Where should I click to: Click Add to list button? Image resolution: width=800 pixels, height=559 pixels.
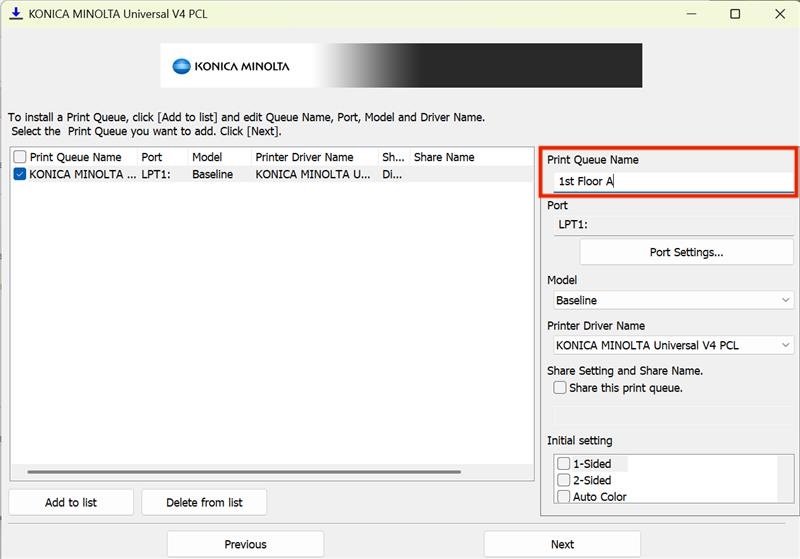coord(71,502)
